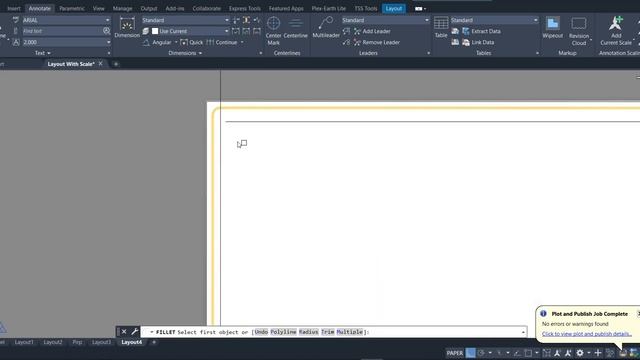
Task: Click the white Use Current color swatch
Action: (x=155, y=31)
